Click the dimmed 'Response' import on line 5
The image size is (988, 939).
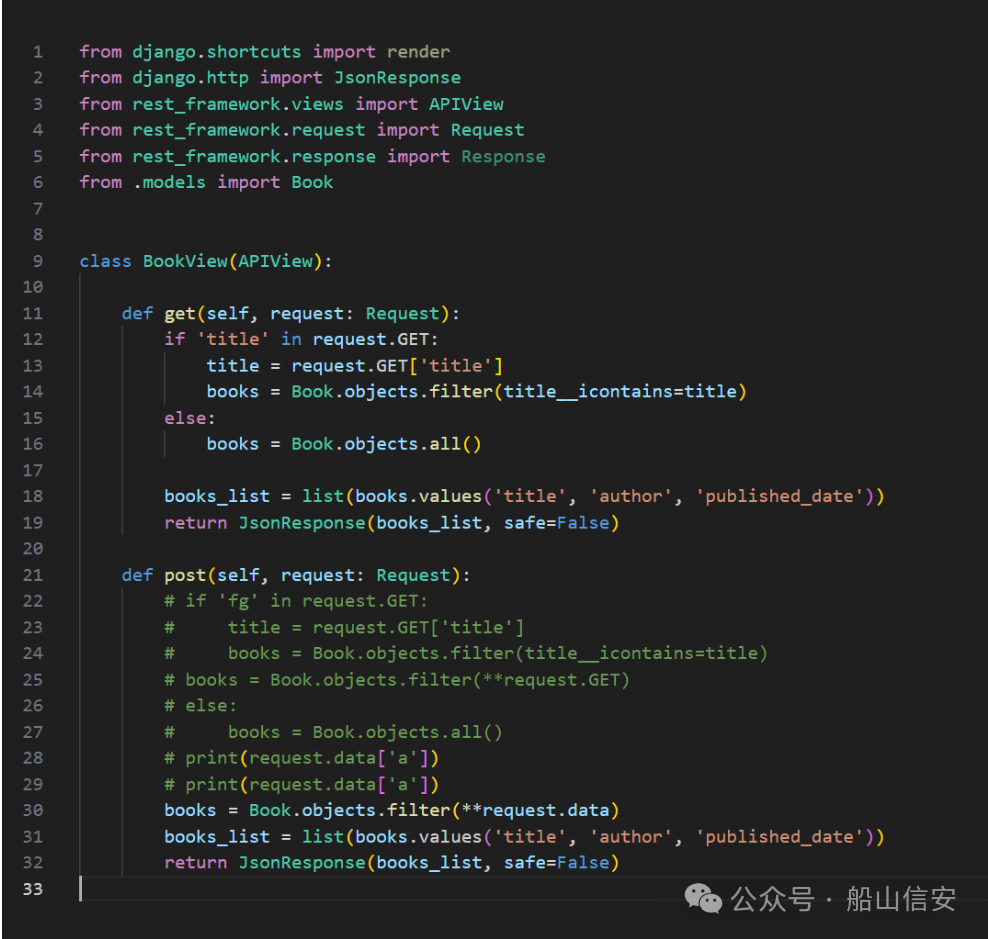[x=503, y=156]
